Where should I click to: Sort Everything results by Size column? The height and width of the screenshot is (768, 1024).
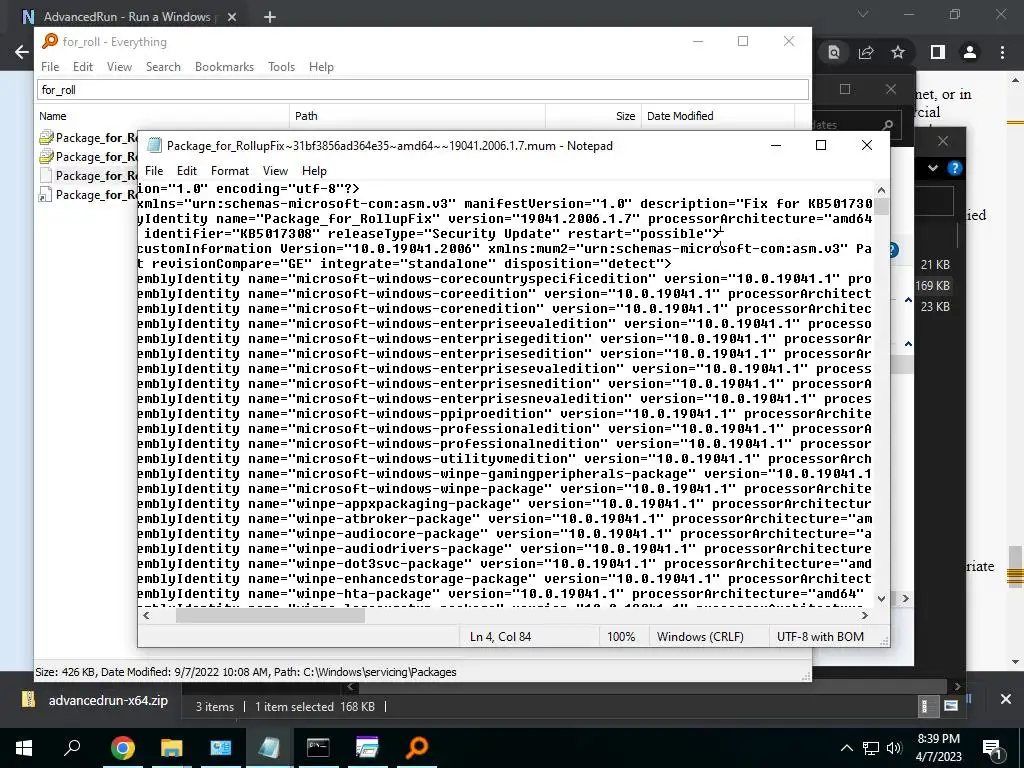coord(593,116)
